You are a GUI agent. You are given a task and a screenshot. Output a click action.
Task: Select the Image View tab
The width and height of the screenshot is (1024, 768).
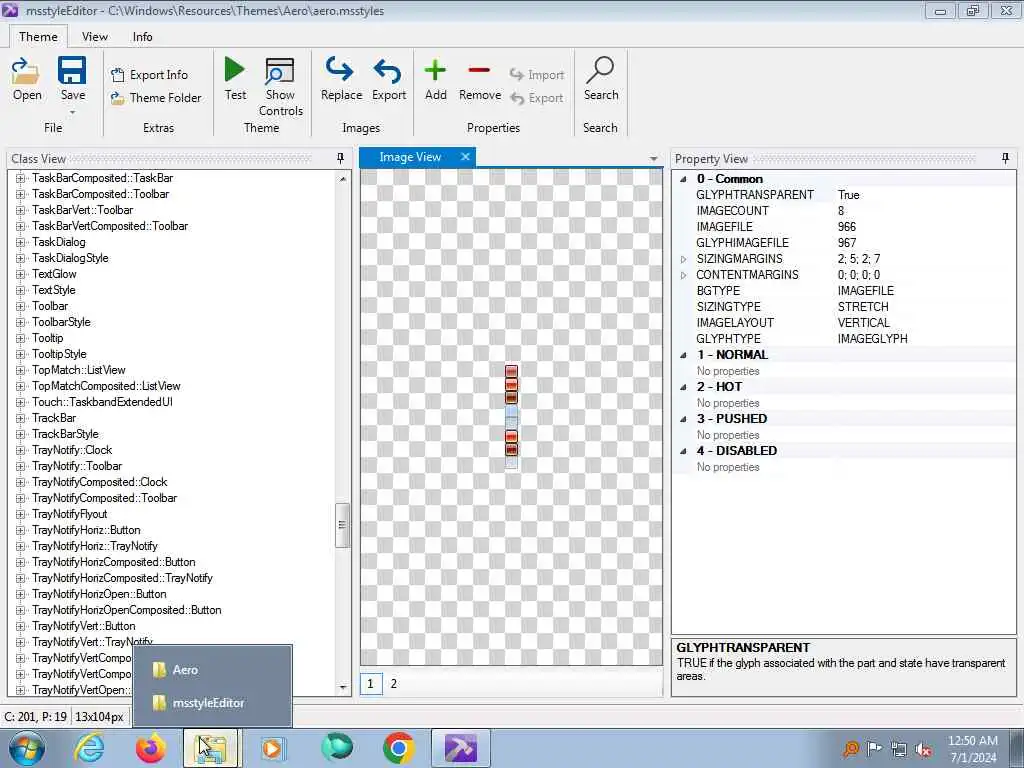(410, 157)
